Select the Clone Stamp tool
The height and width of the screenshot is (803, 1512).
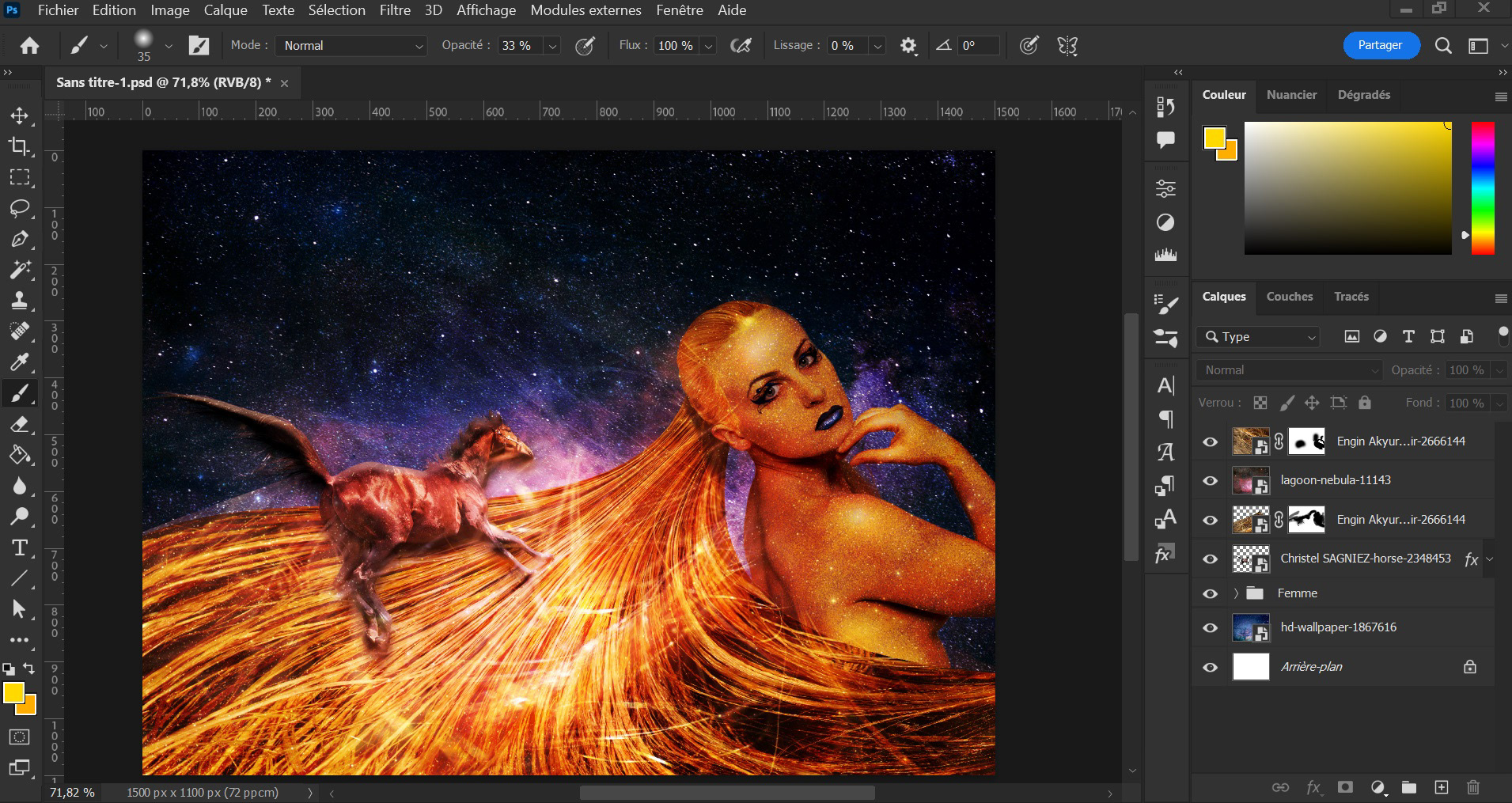[x=20, y=301]
